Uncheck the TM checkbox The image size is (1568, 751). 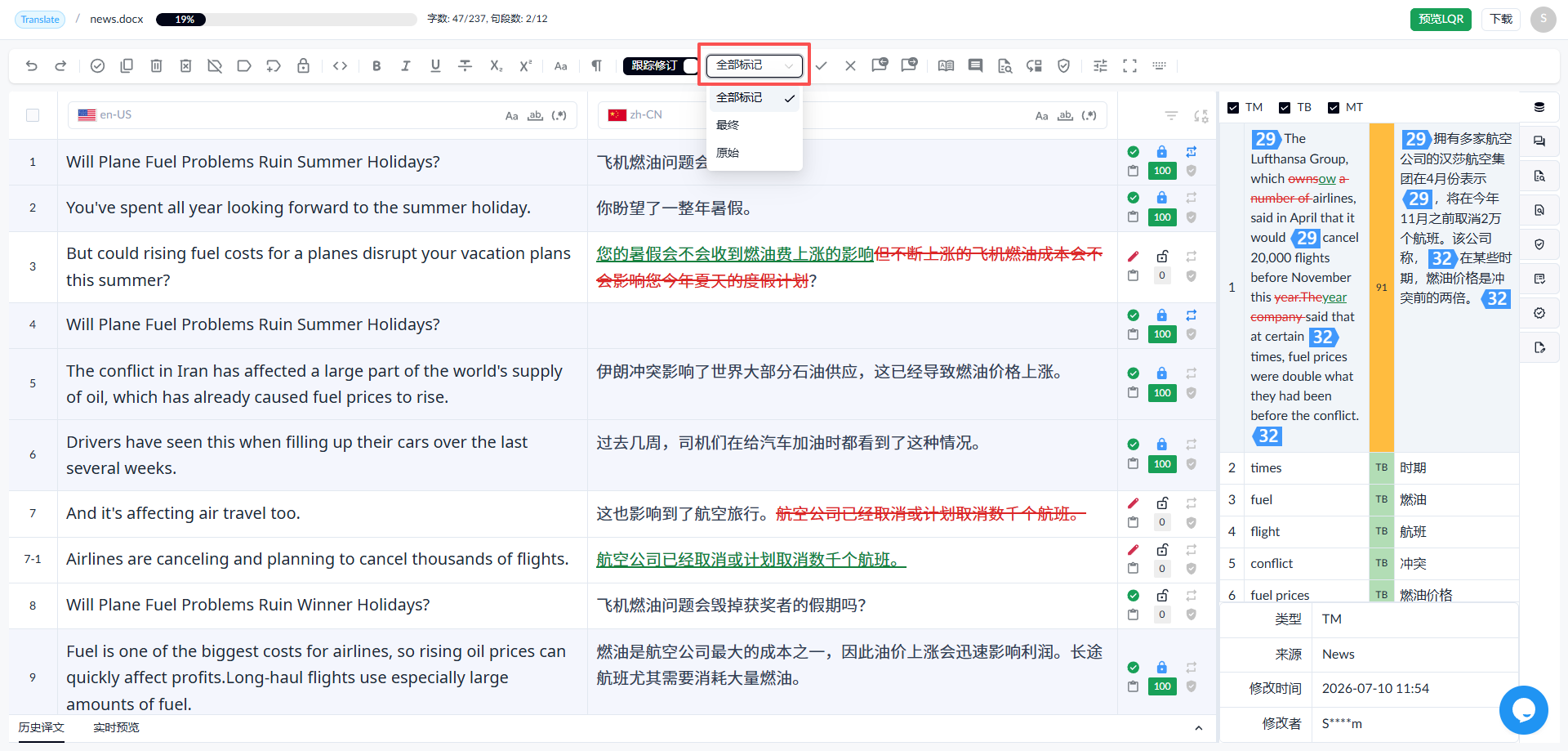click(x=1233, y=108)
